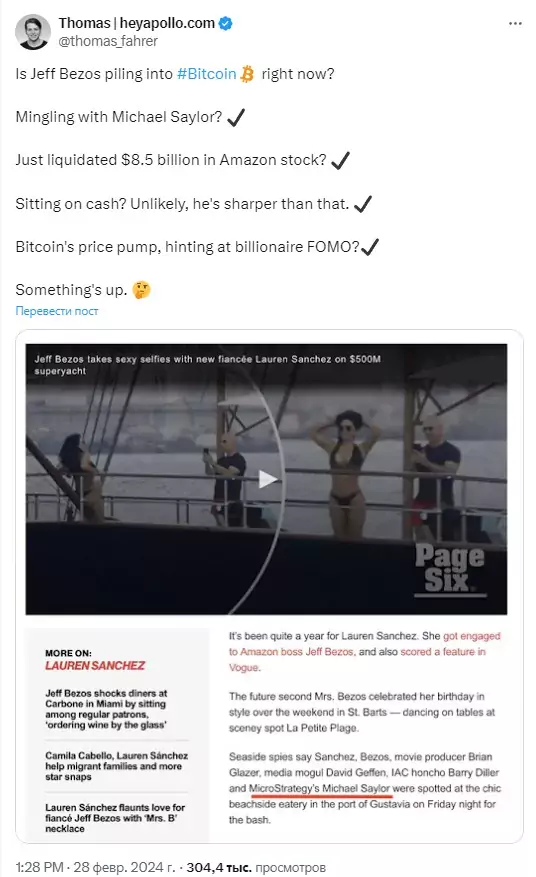The height and width of the screenshot is (877, 536).
Task: Play the Page Six video
Action: point(267,479)
